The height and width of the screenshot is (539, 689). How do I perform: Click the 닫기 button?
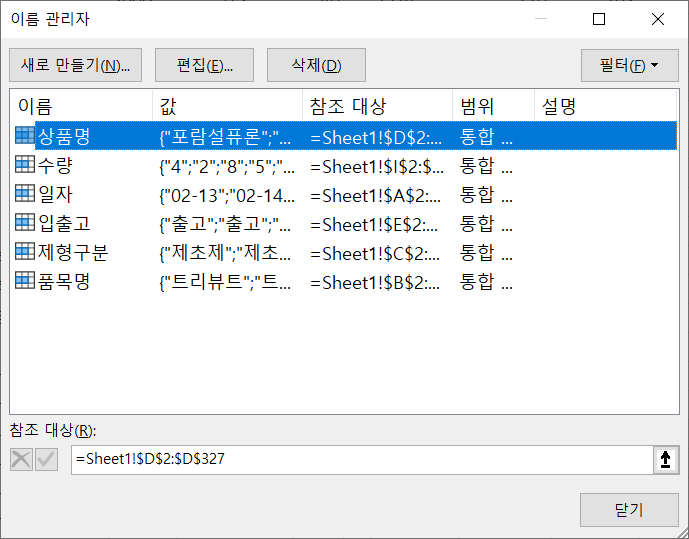[629, 510]
